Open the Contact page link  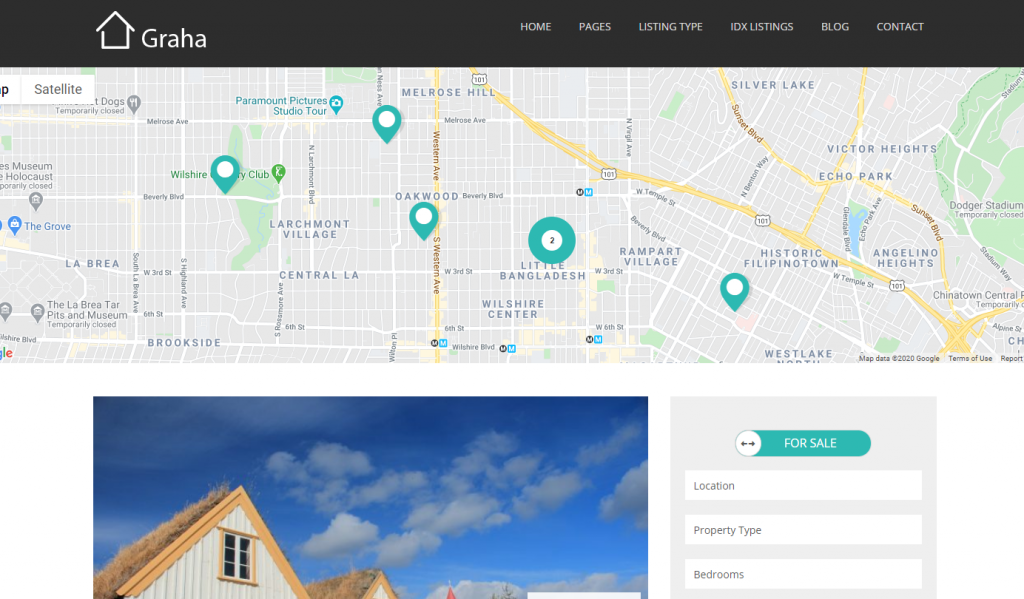point(899,27)
